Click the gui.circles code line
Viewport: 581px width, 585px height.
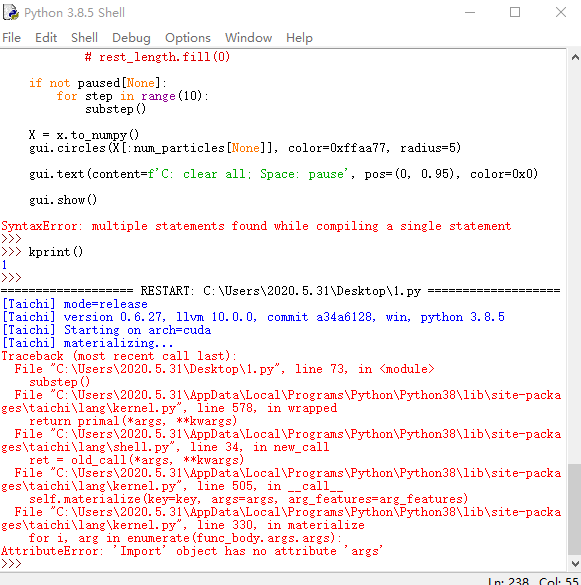245,148
